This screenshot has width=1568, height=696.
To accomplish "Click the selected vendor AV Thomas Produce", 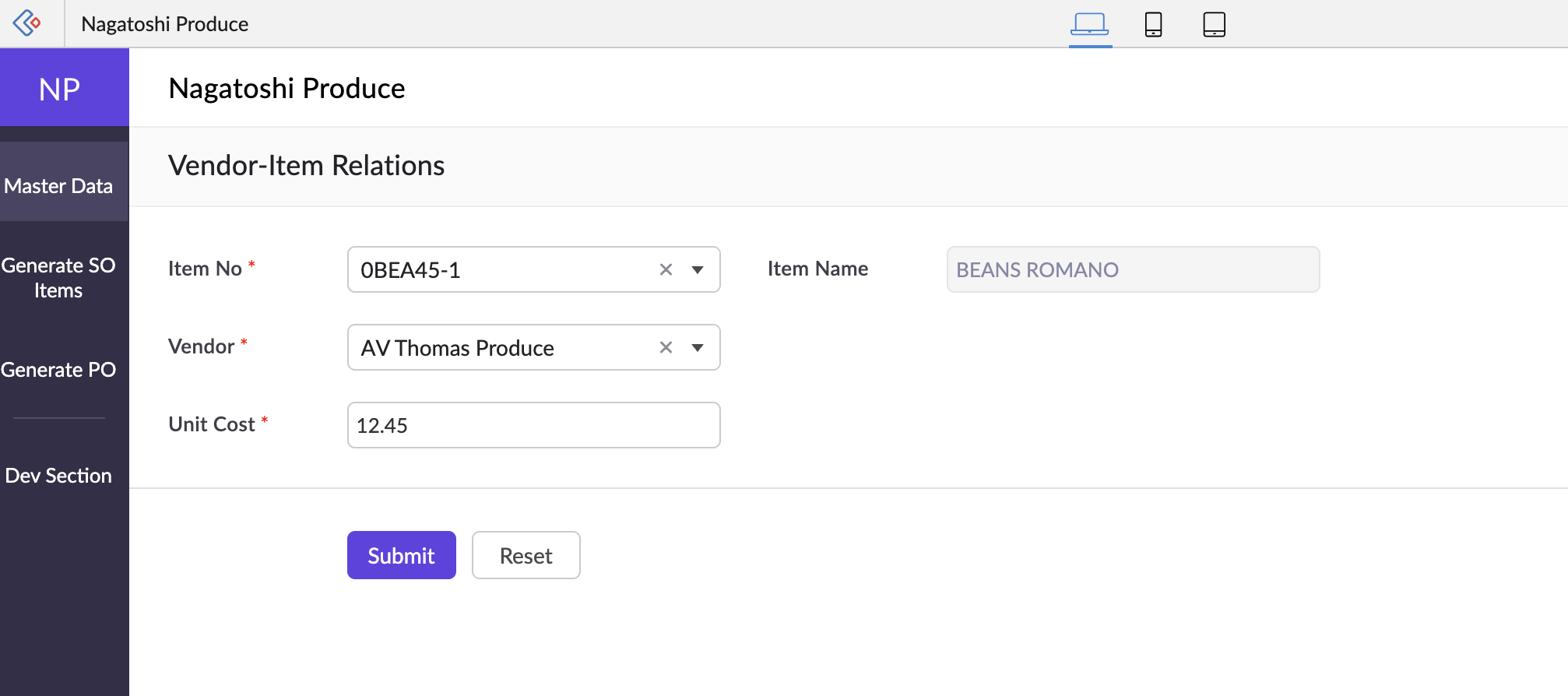I will click(458, 348).
